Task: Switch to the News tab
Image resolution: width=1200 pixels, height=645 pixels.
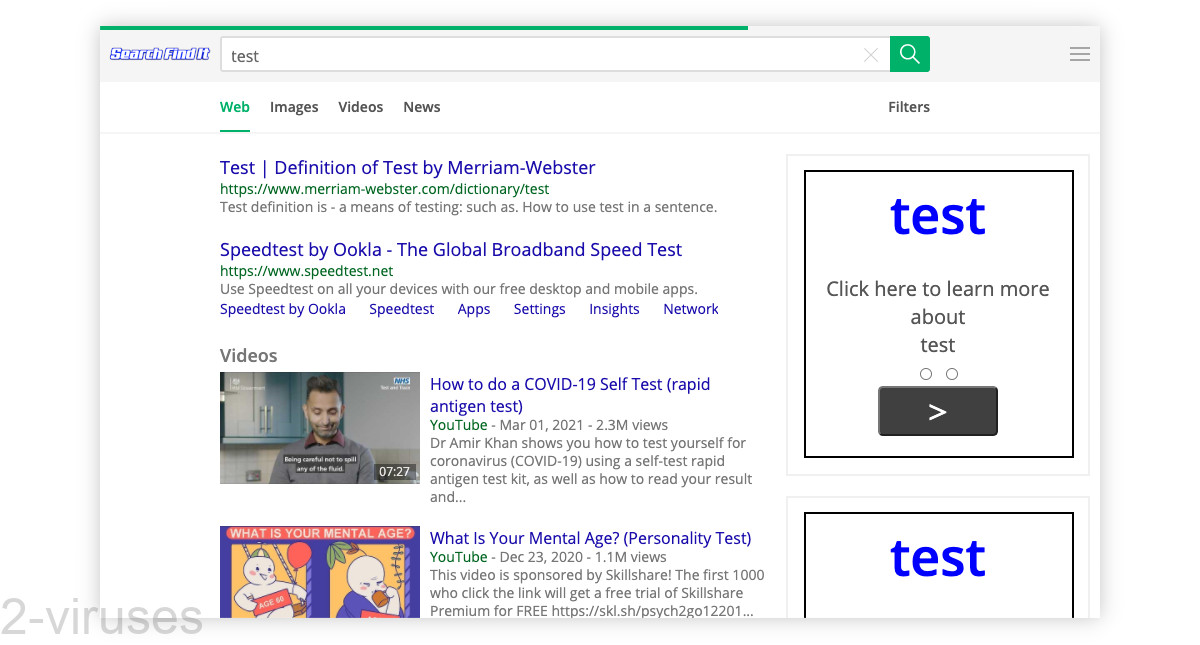Action: (x=421, y=107)
